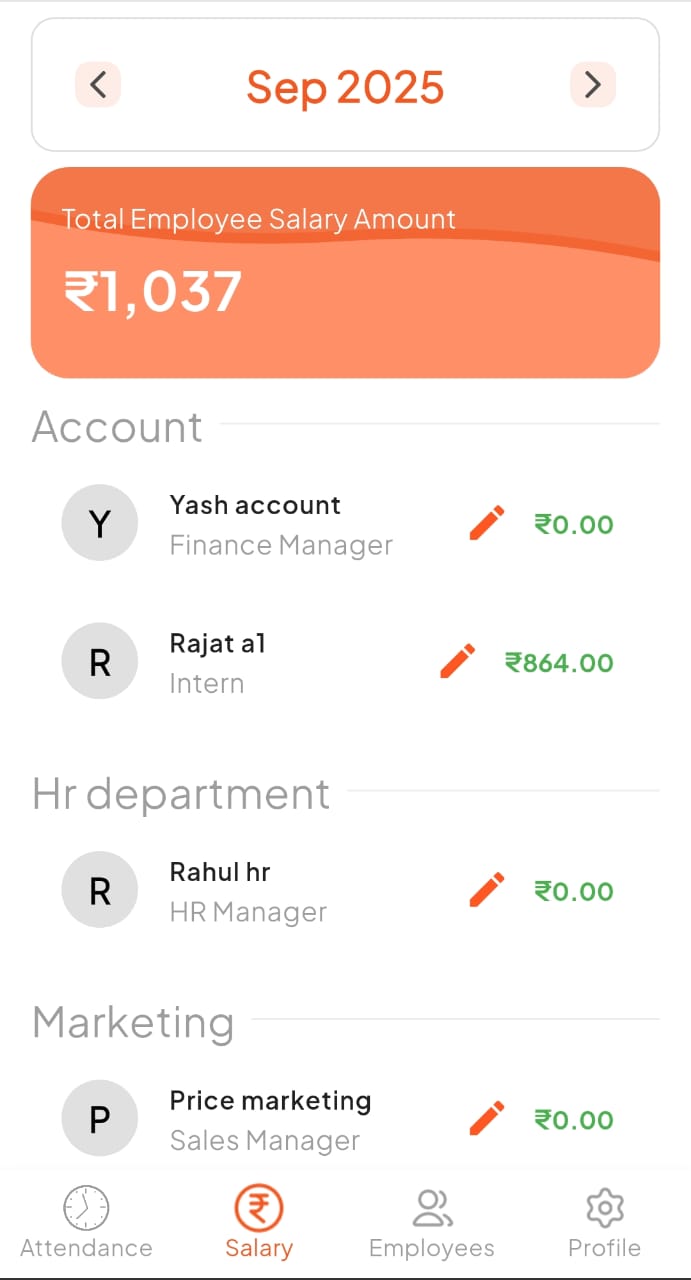Screen dimensions: 691x1280
Task: Open the Attendance clock icon
Action: click(86, 1208)
